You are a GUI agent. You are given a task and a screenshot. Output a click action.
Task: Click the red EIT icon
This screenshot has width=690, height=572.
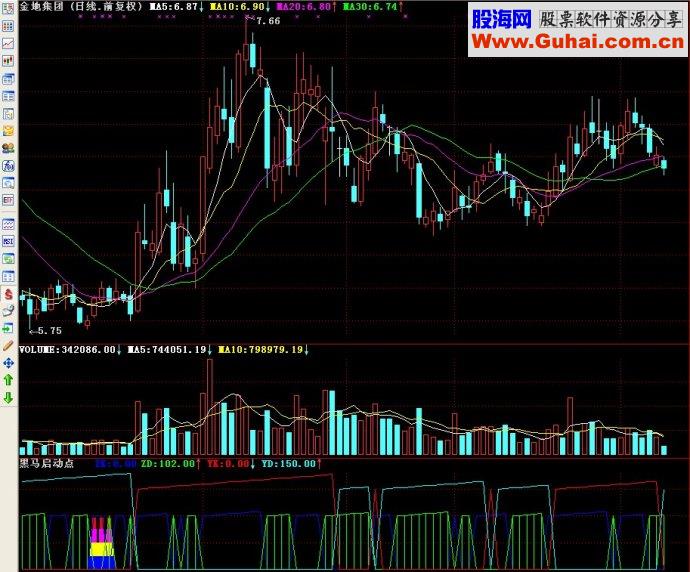pos(8,200)
